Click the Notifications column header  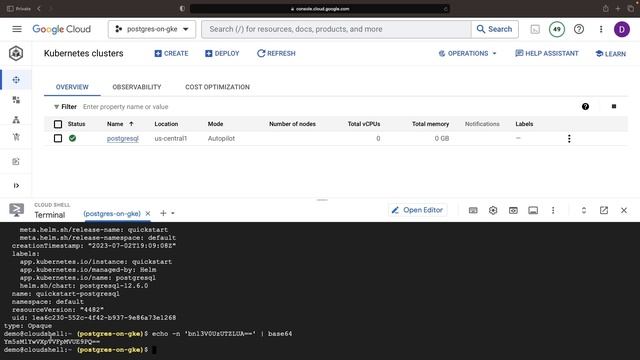[x=482, y=124]
